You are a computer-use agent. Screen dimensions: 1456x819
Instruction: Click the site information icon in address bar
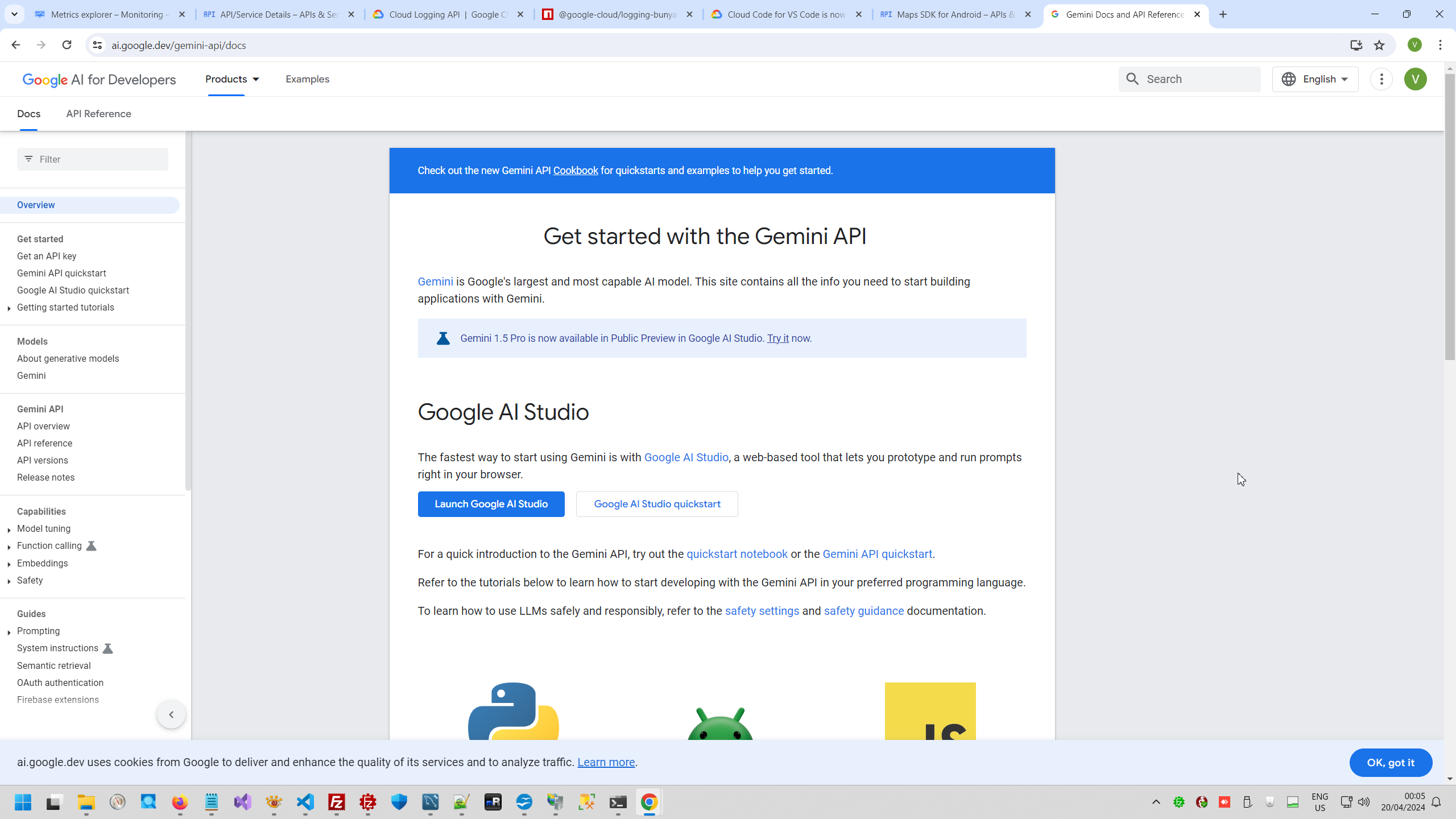tap(97, 45)
